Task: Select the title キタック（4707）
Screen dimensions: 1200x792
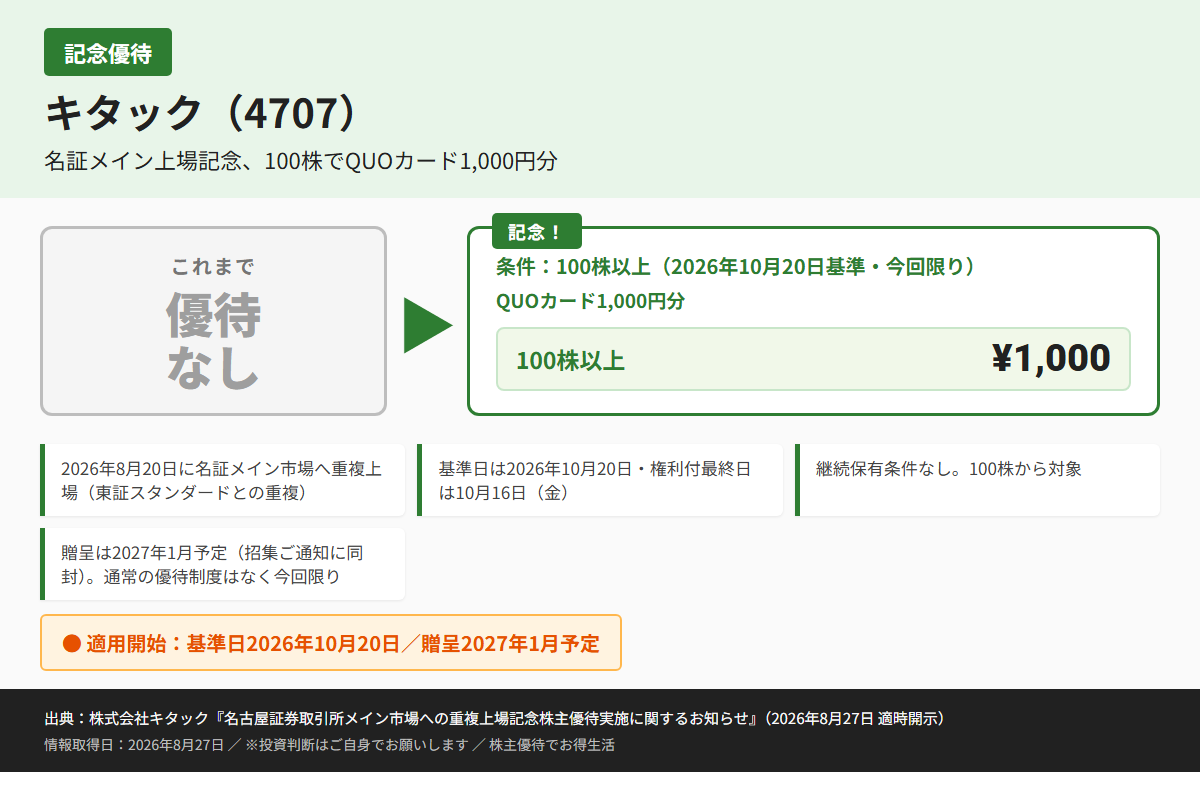Action: 201,114
